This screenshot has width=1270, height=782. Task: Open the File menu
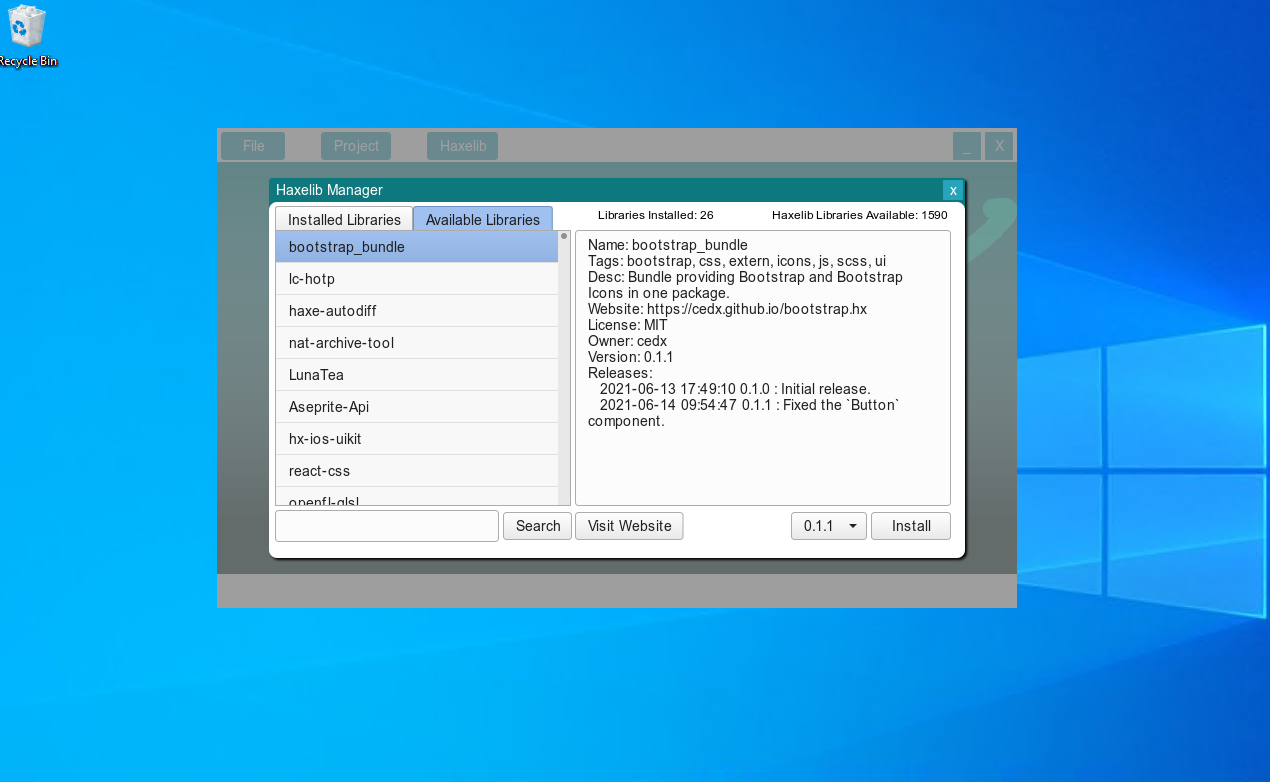pyautogui.click(x=253, y=146)
